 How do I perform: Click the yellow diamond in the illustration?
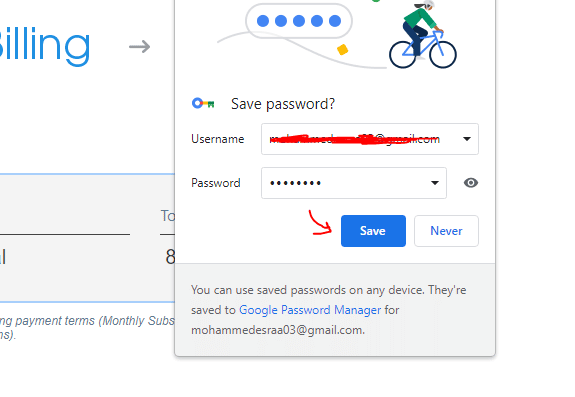(342, 49)
